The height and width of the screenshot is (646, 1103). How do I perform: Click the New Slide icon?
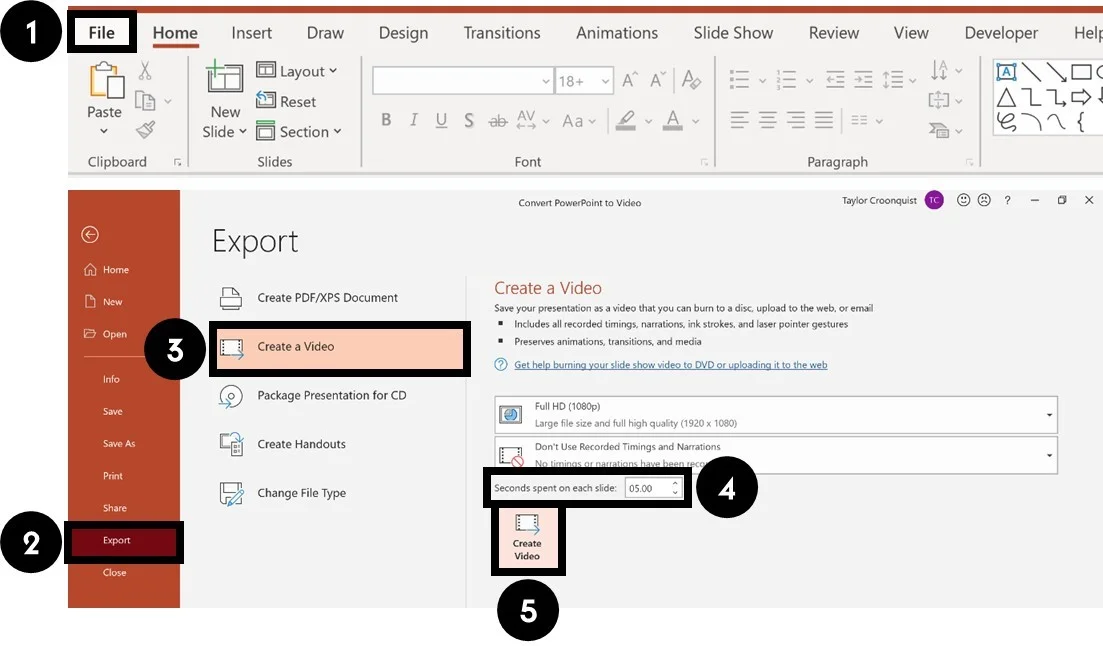click(224, 78)
